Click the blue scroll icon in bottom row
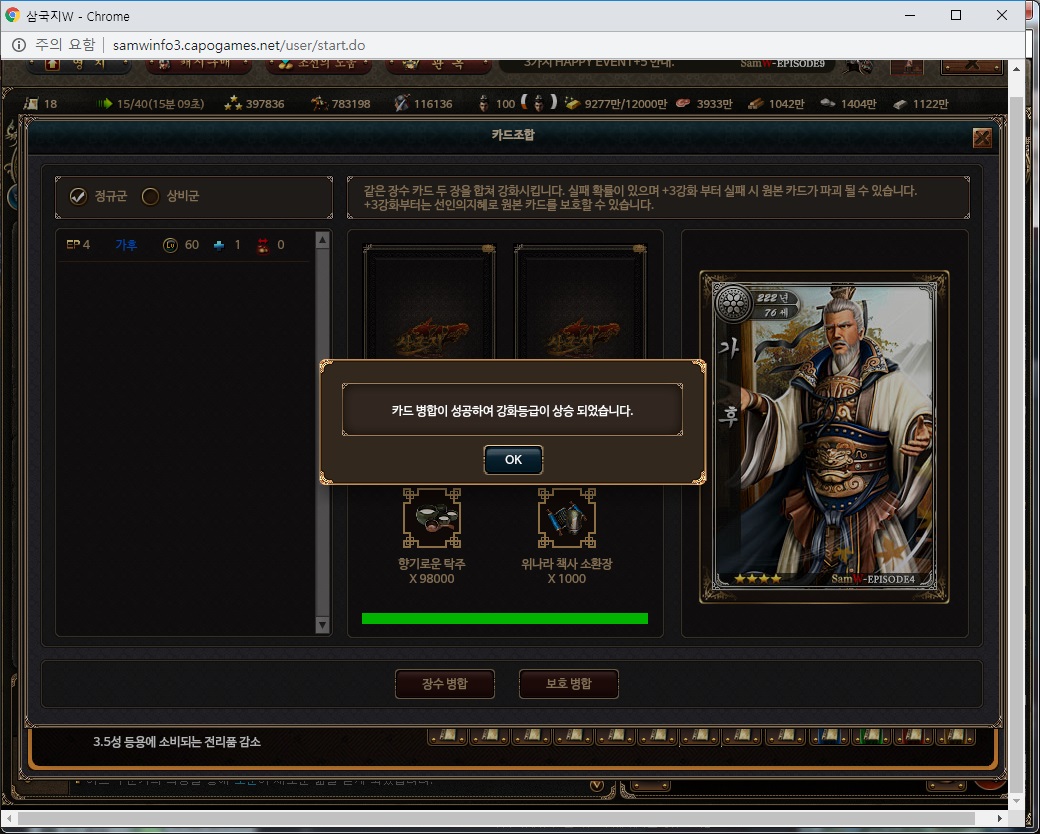1040x834 pixels. pyautogui.click(x=828, y=736)
